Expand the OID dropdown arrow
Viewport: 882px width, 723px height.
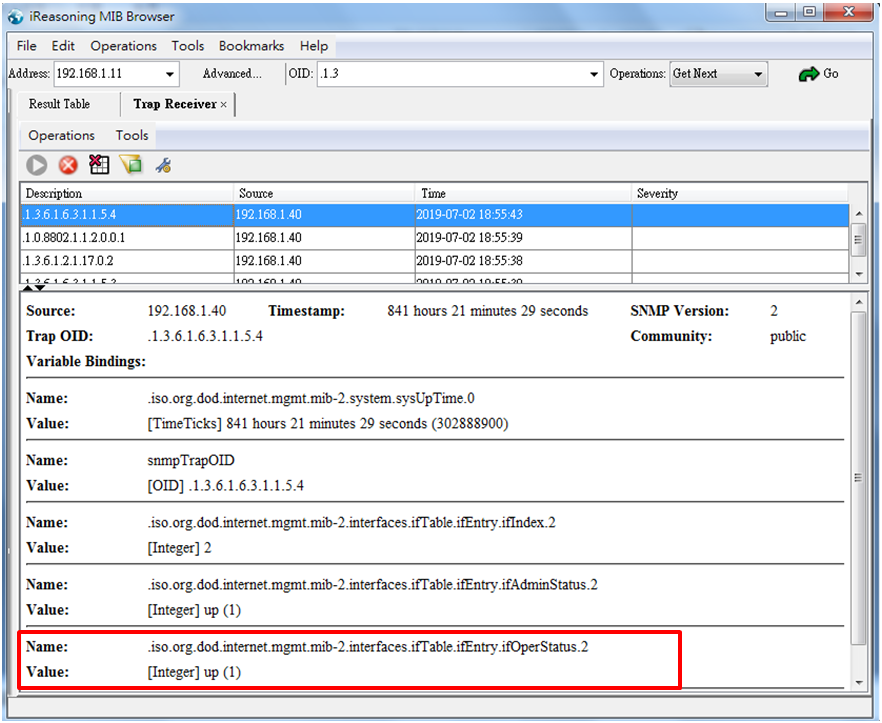pyautogui.click(x=593, y=74)
